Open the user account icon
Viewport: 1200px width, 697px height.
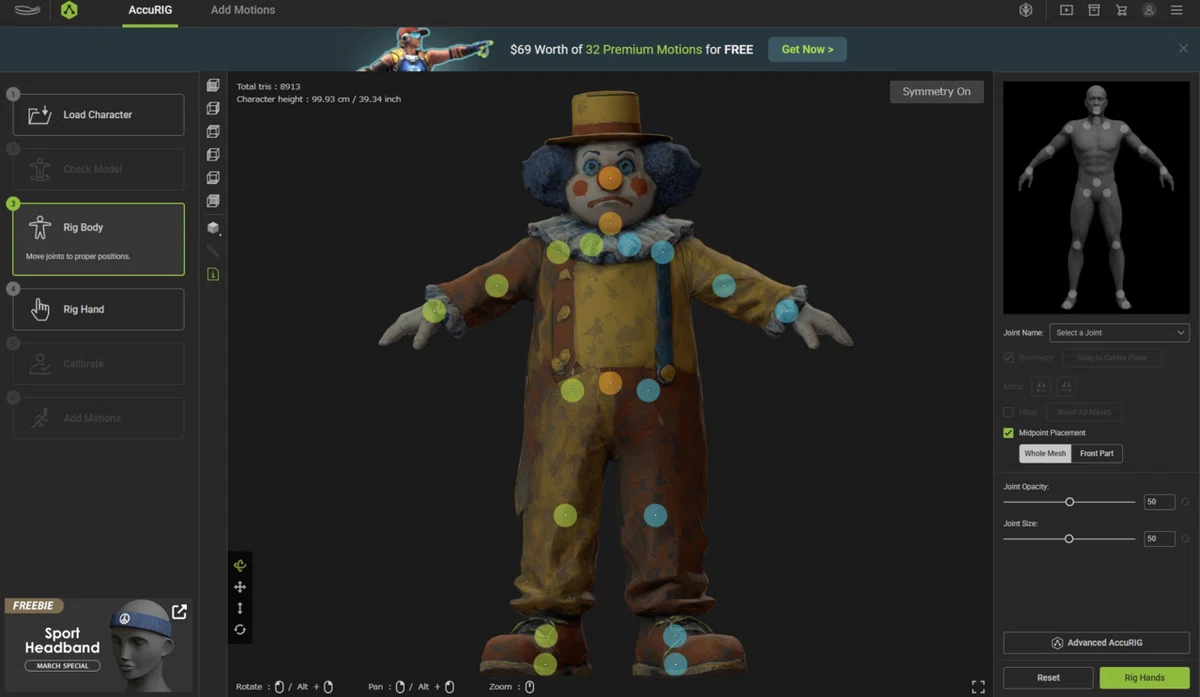click(1149, 10)
